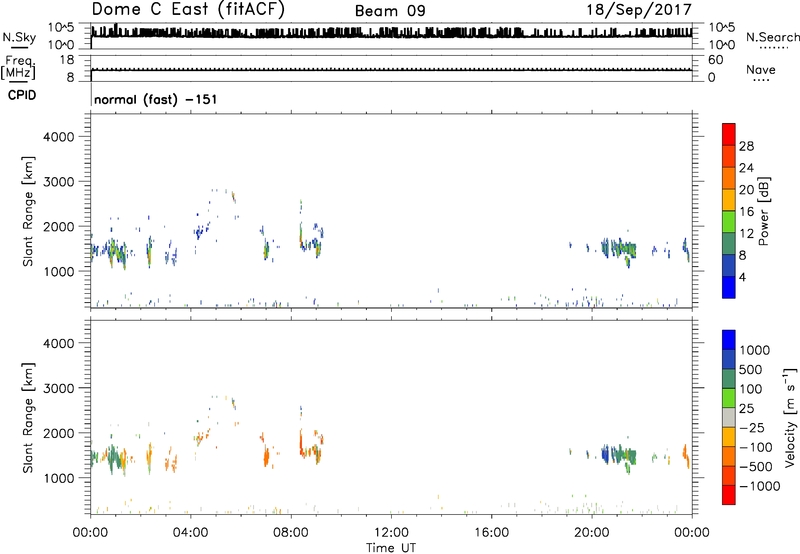Screen dimensions: 800x554
Task: Click the '18' frequency axis tick
Action: pyautogui.click(x=67, y=60)
